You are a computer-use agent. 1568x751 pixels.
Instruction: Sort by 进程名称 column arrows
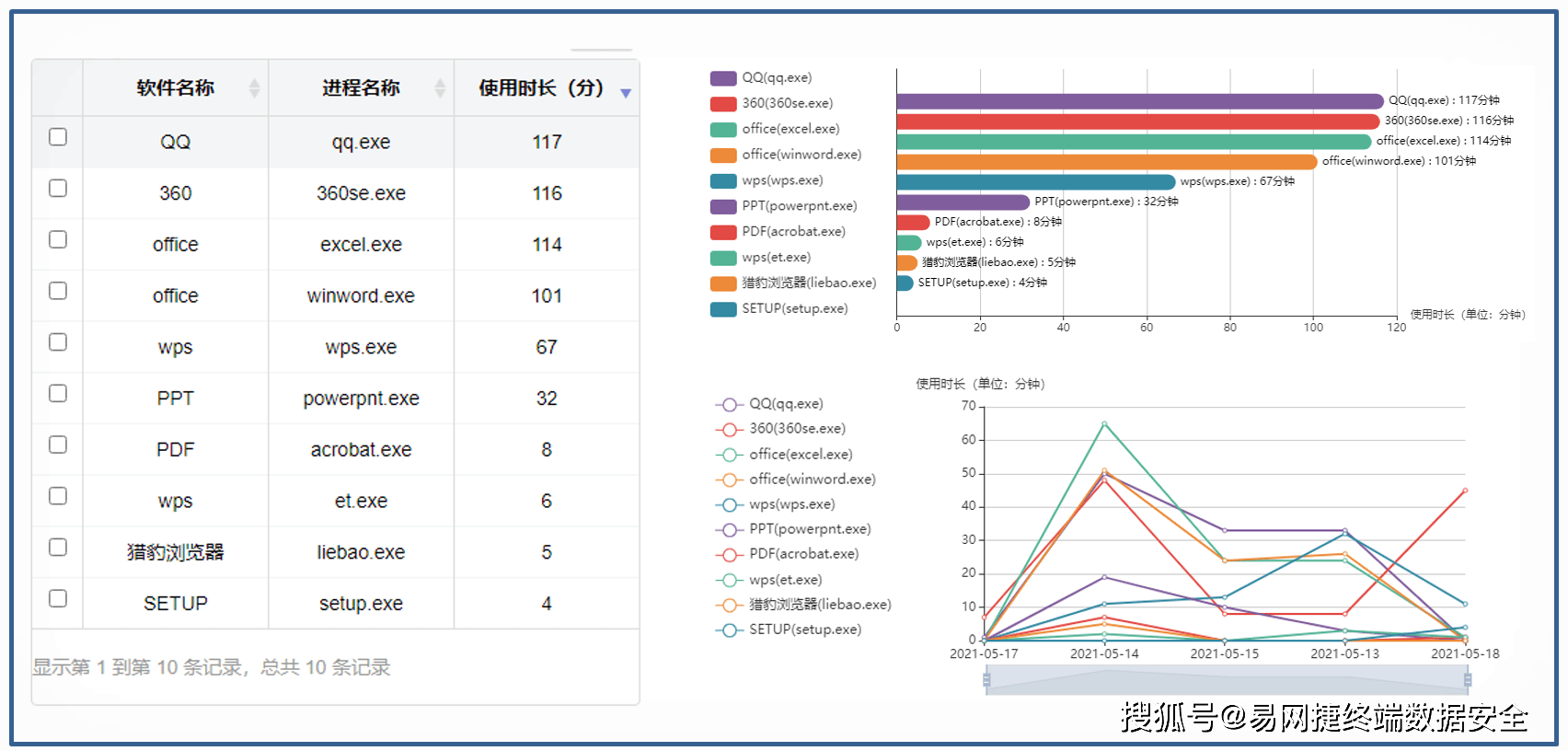pyautogui.click(x=440, y=88)
